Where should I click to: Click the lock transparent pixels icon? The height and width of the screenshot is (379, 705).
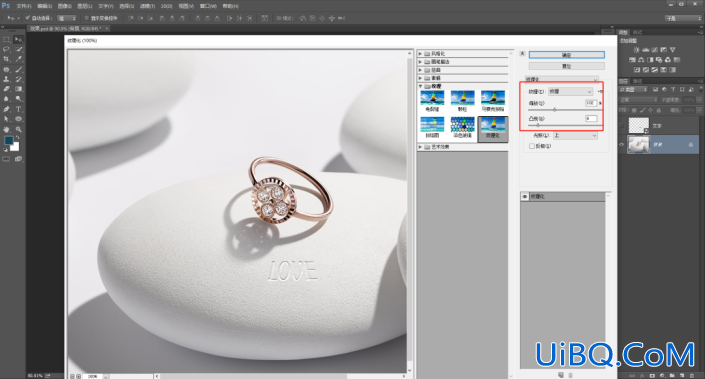634,110
